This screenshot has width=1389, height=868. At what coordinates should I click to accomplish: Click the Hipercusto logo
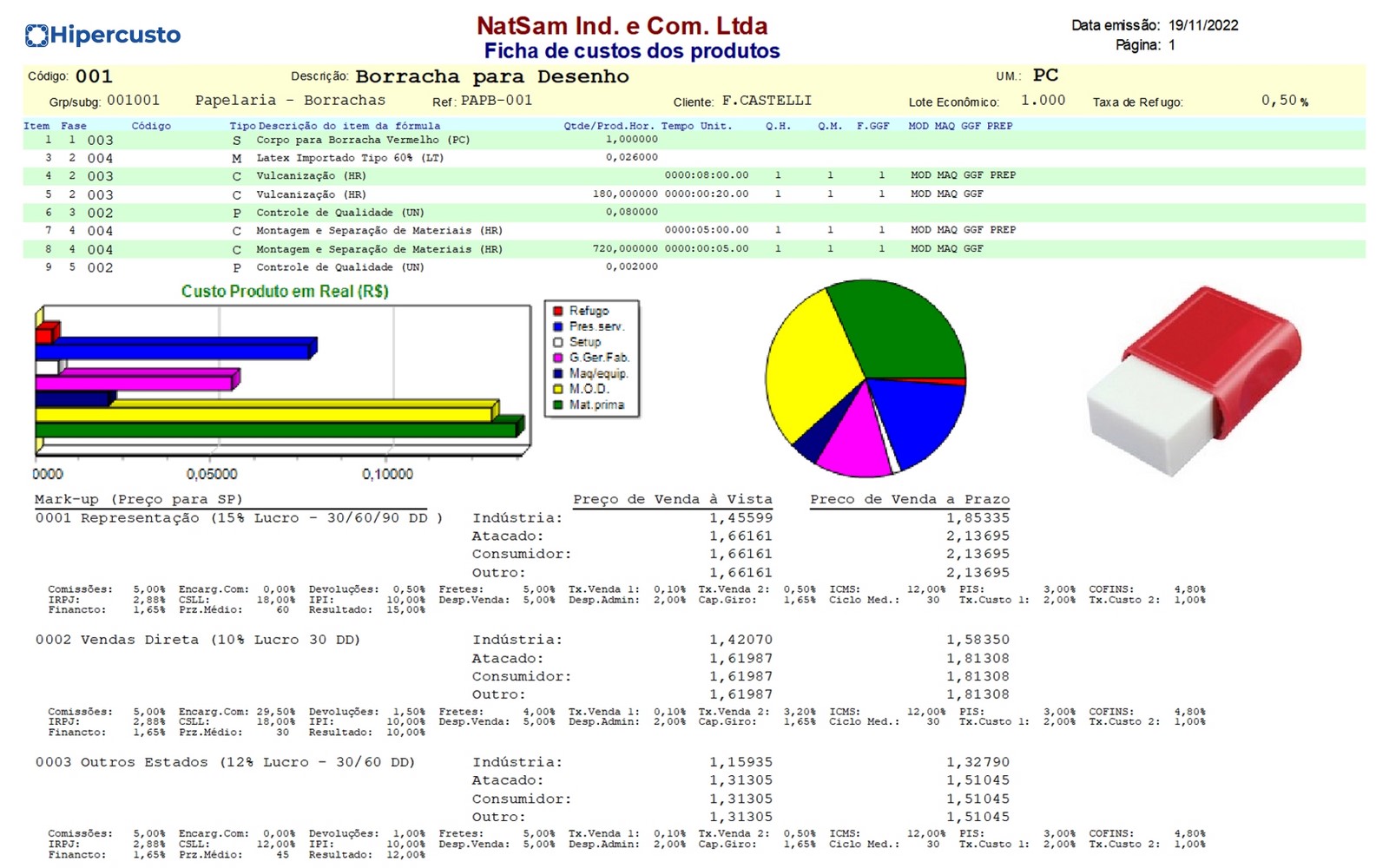[102, 36]
